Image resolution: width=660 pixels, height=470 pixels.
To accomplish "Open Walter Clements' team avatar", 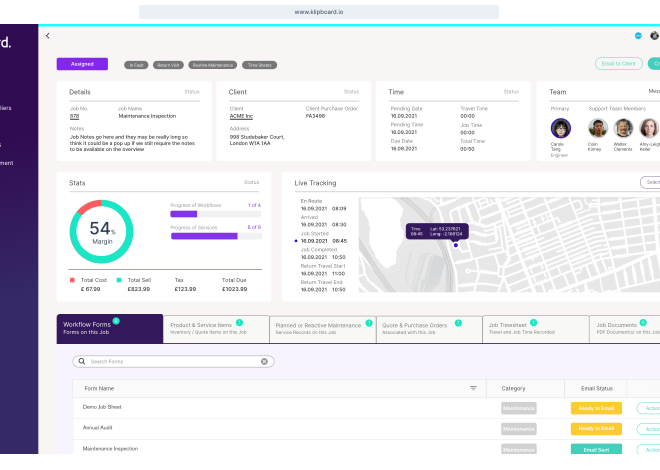I will click(x=623, y=128).
